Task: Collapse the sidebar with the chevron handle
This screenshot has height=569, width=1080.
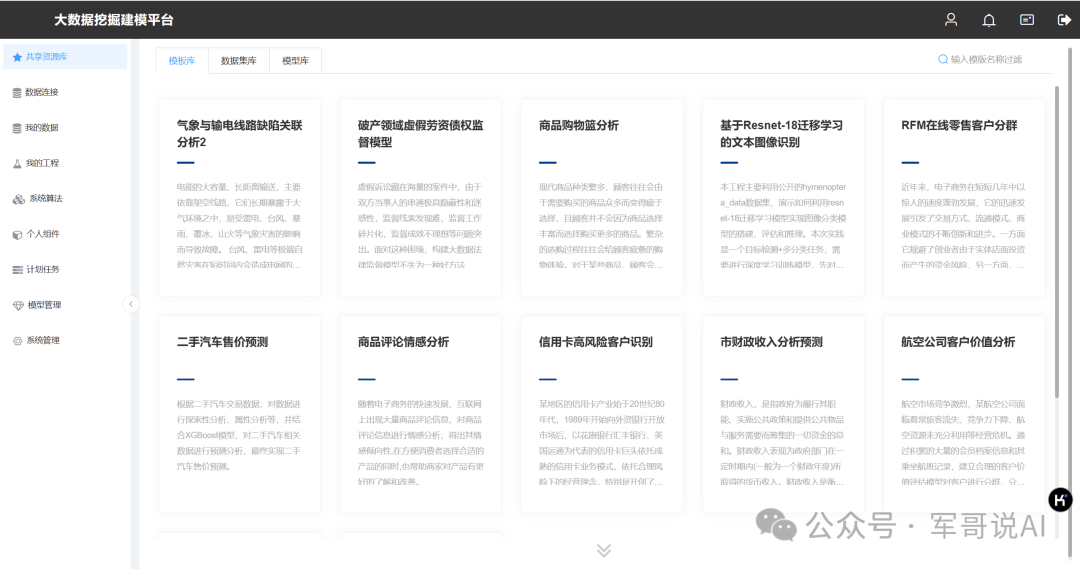Action: tap(130, 304)
